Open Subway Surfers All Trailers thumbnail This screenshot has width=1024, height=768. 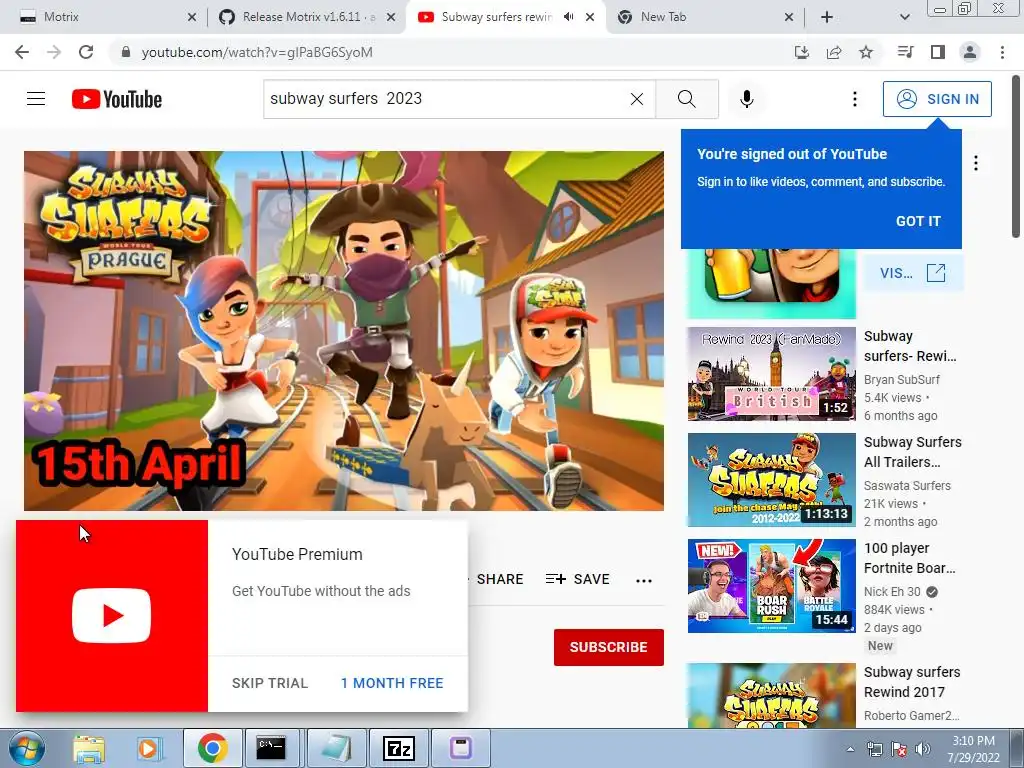pyautogui.click(x=771, y=480)
